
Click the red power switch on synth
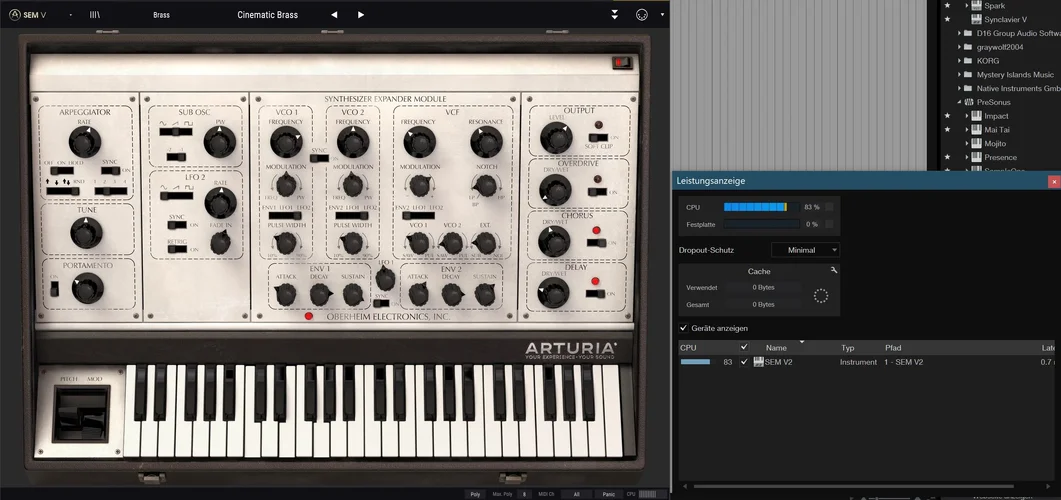coord(622,63)
